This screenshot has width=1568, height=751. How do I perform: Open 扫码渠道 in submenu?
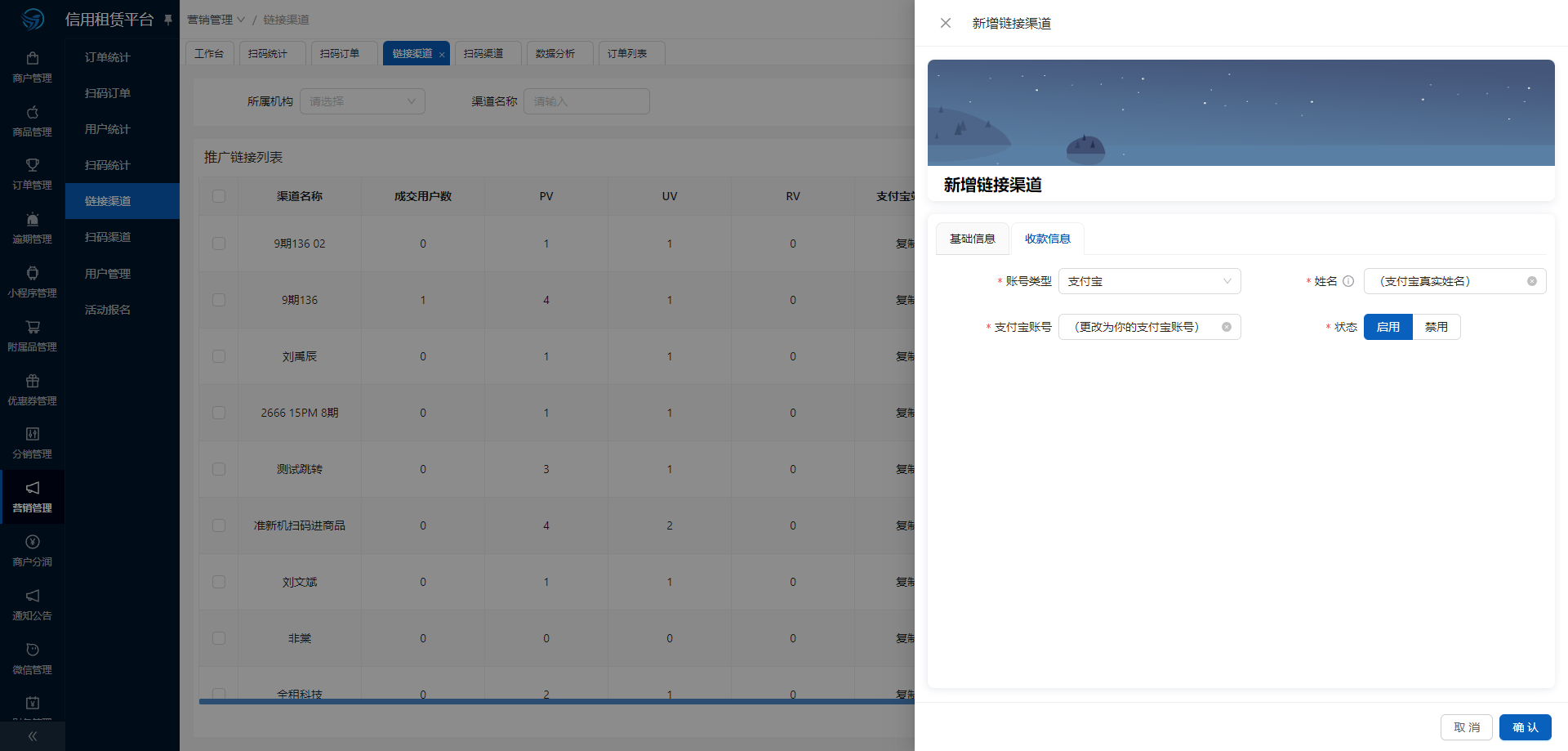(122, 237)
